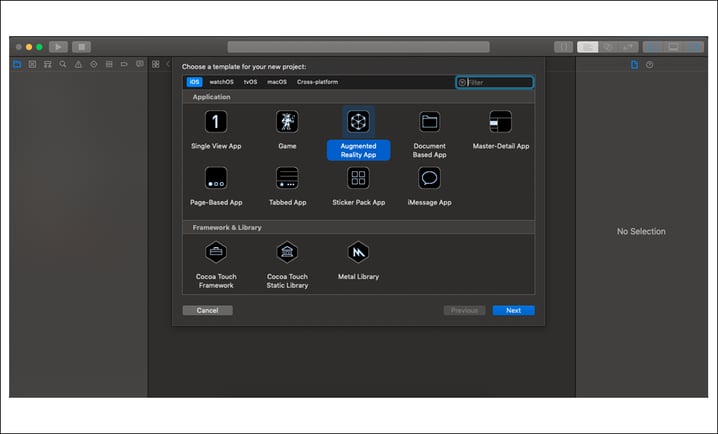The image size is (718, 434).
Task: Show the Quick Help inspector icon
Action: pyautogui.click(x=649, y=65)
